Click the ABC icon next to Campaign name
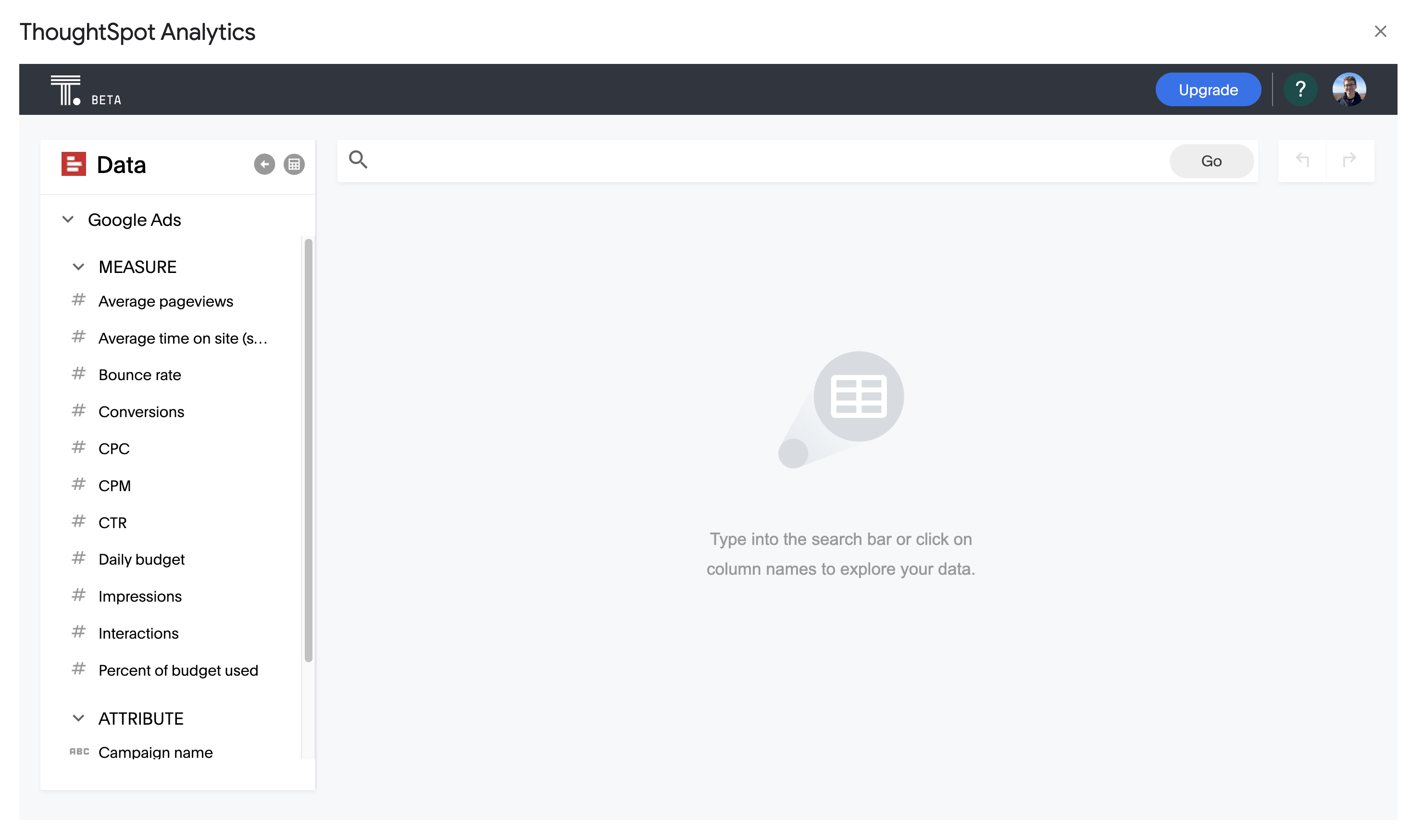The image size is (1423, 840). click(79, 752)
